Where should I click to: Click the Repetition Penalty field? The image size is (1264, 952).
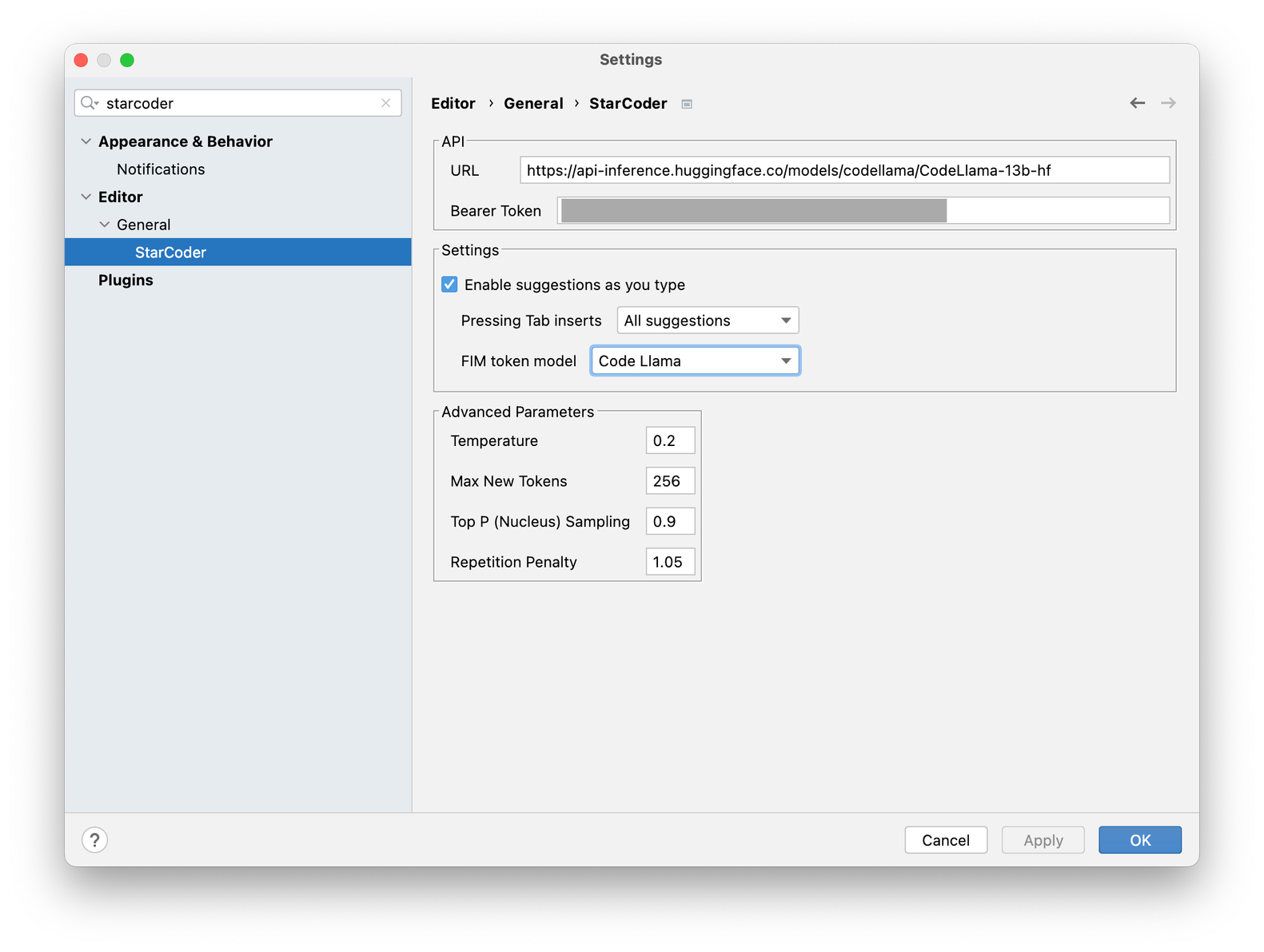[670, 562]
